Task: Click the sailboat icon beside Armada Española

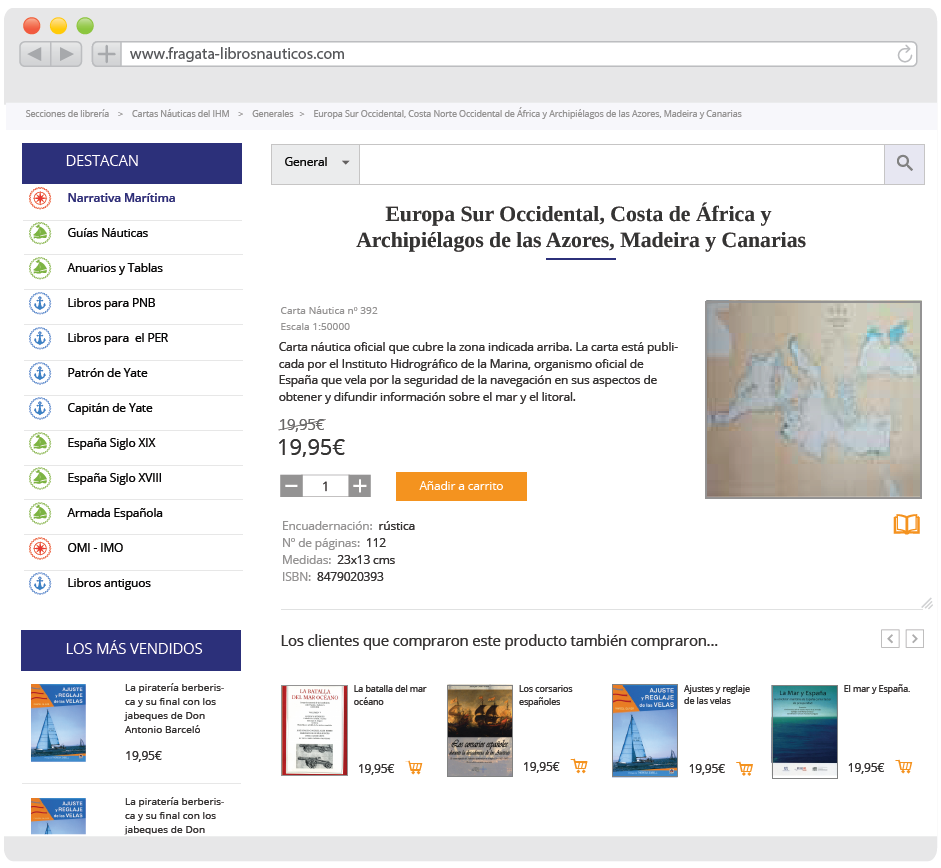Action: 40,513
